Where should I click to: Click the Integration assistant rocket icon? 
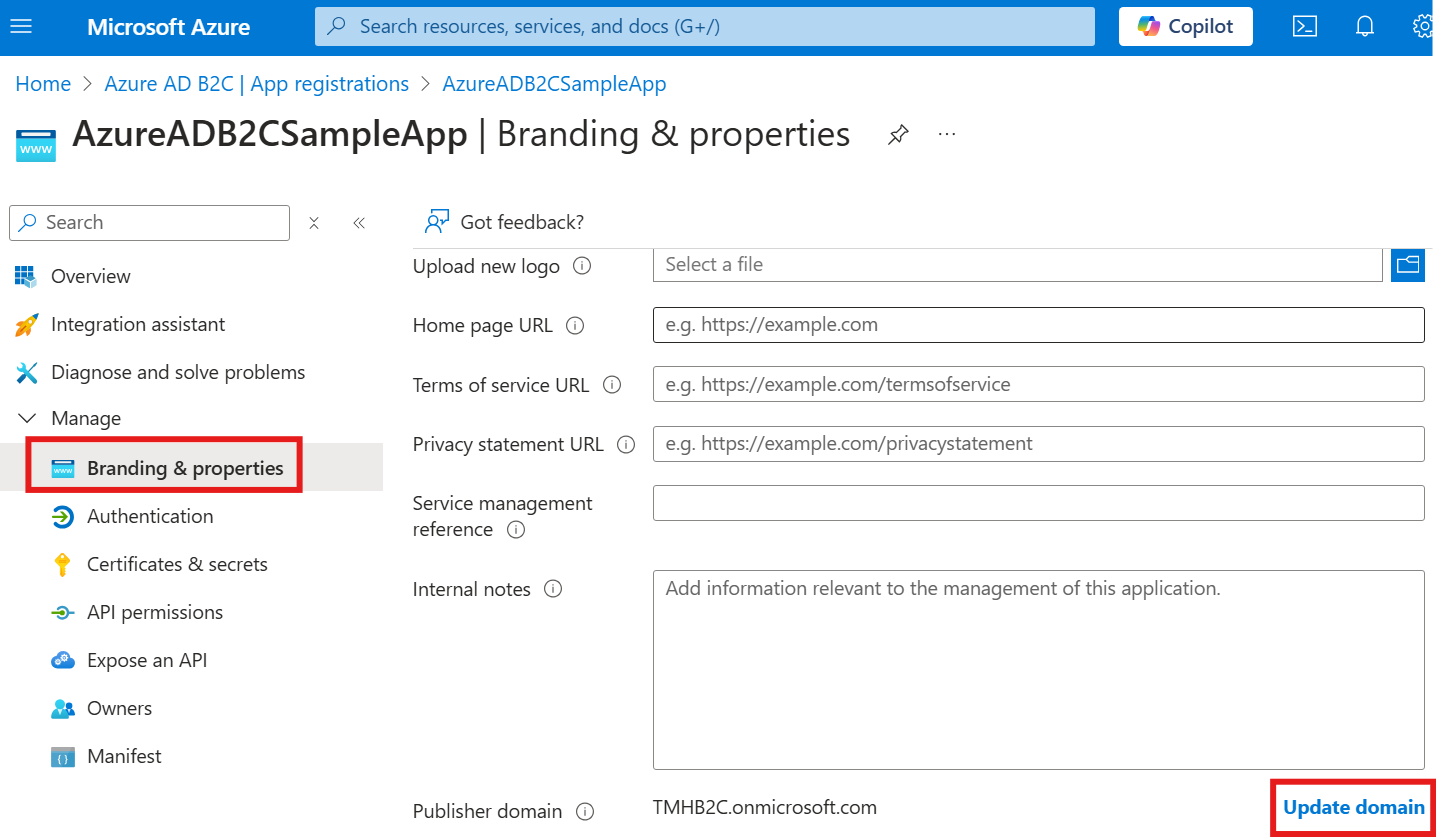26,324
